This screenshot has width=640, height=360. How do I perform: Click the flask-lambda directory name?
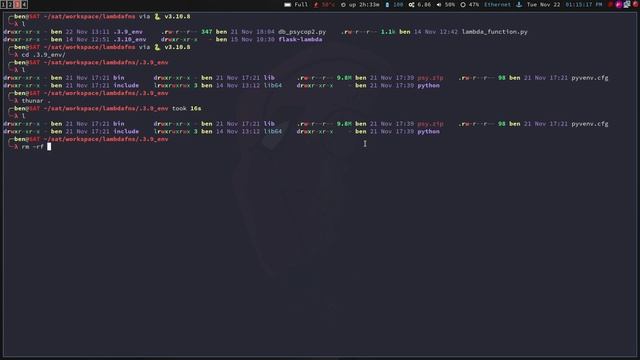point(300,40)
